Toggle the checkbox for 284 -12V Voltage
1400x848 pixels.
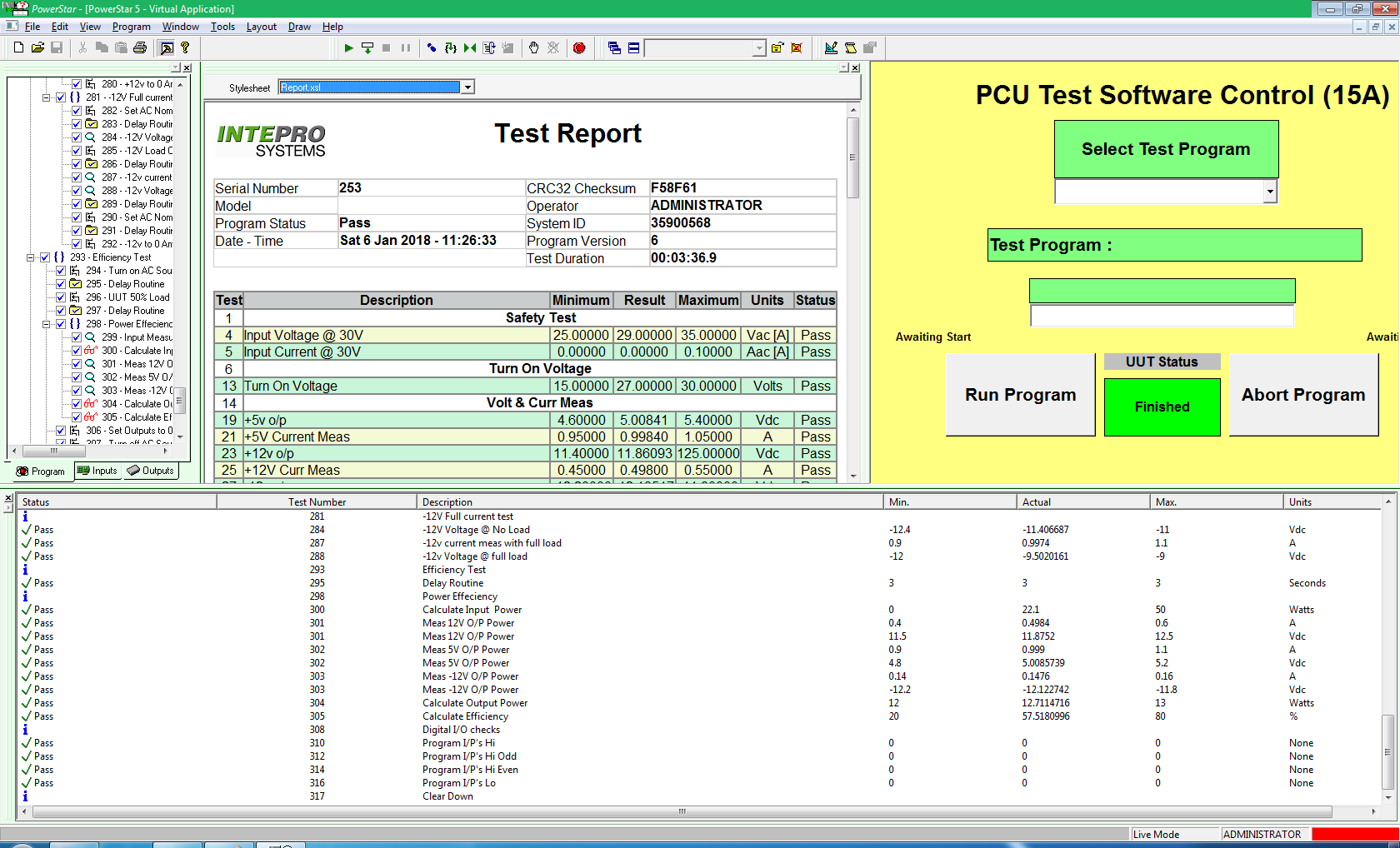click(x=77, y=137)
